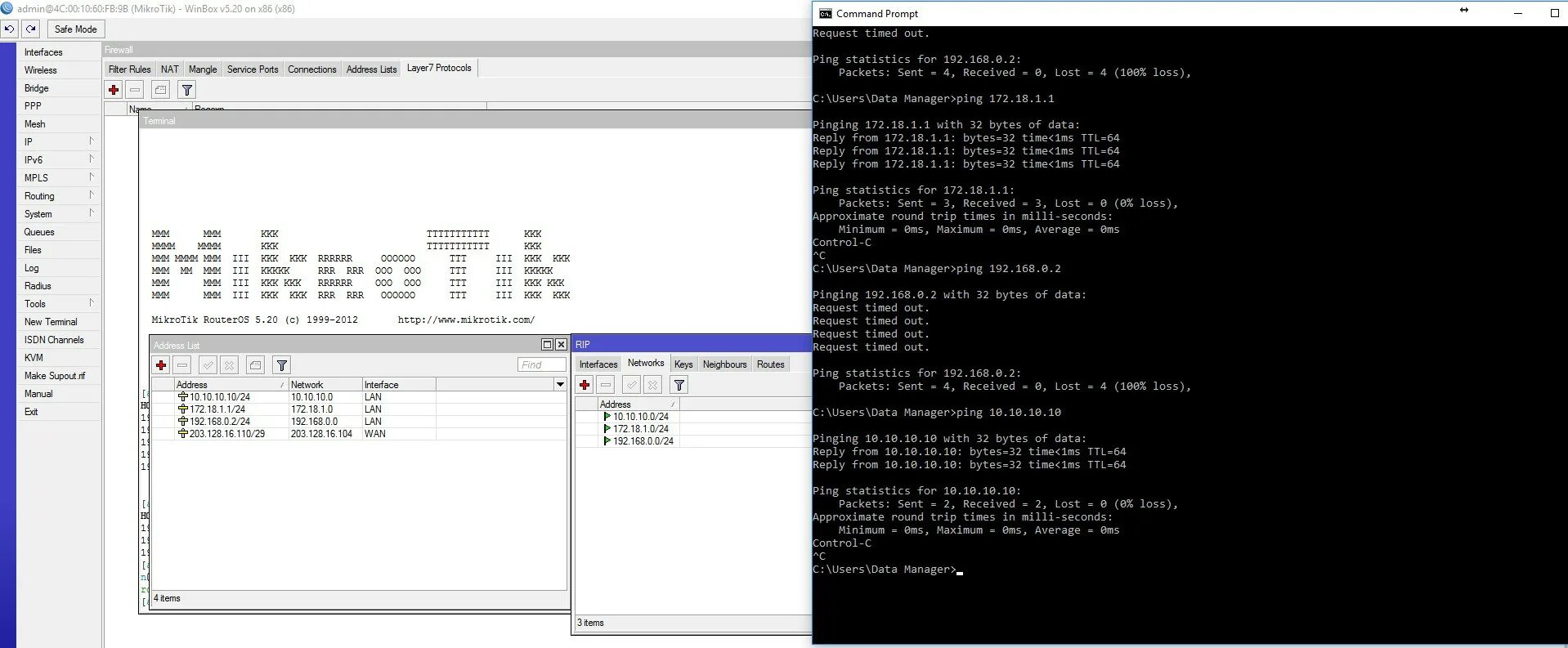Switch to Filter Rules tab
The height and width of the screenshot is (648, 1568).
[129, 69]
